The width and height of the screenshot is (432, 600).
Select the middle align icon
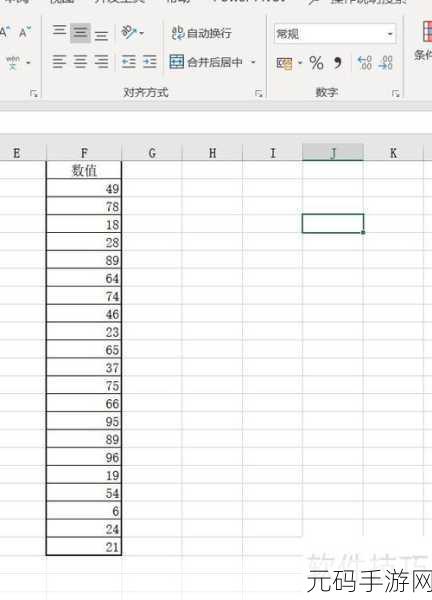(x=80, y=33)
